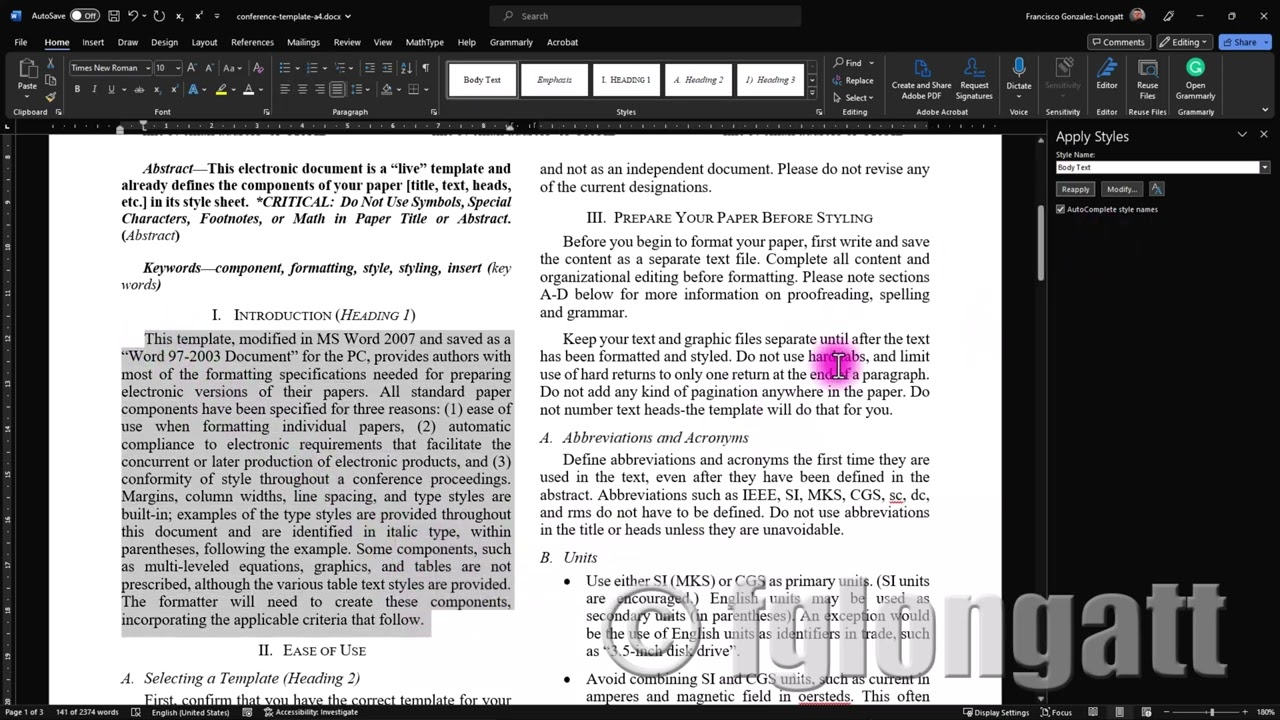
Task: Click the Cut scissors icon
Action: [51, 64]
